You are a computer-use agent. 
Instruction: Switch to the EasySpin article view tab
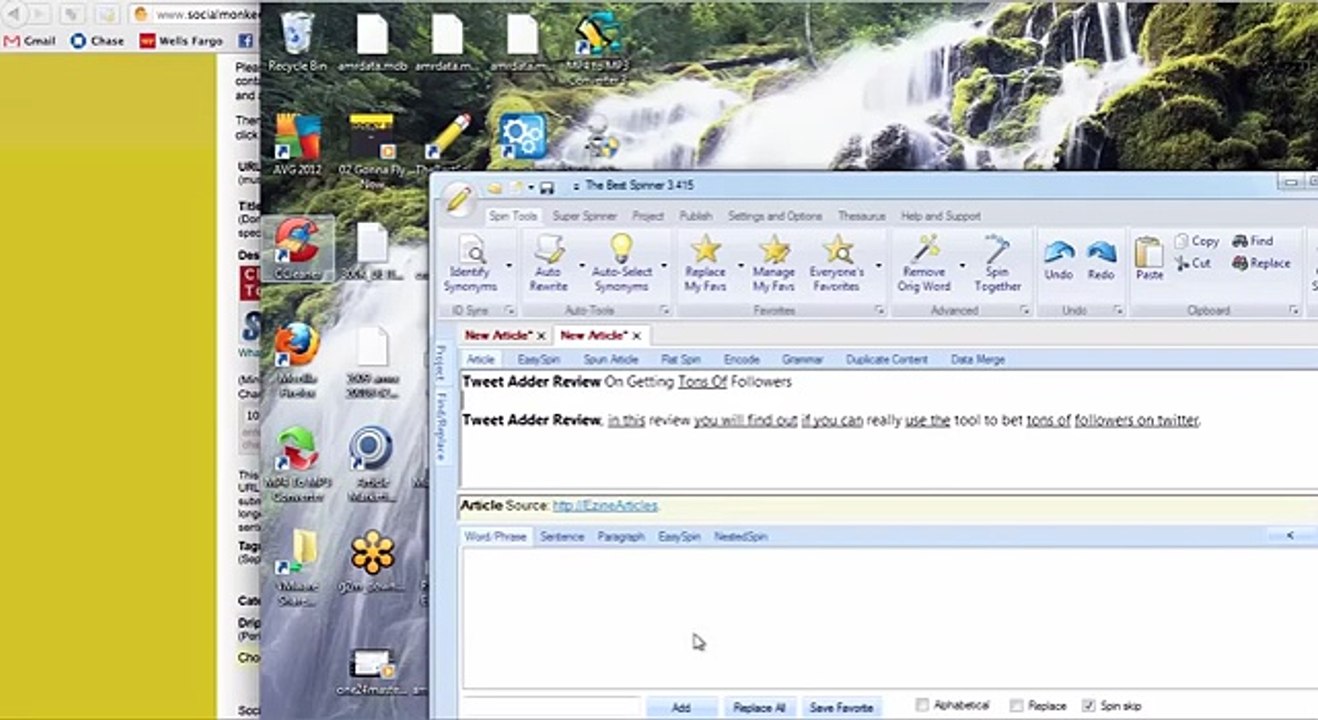point(539,359)
